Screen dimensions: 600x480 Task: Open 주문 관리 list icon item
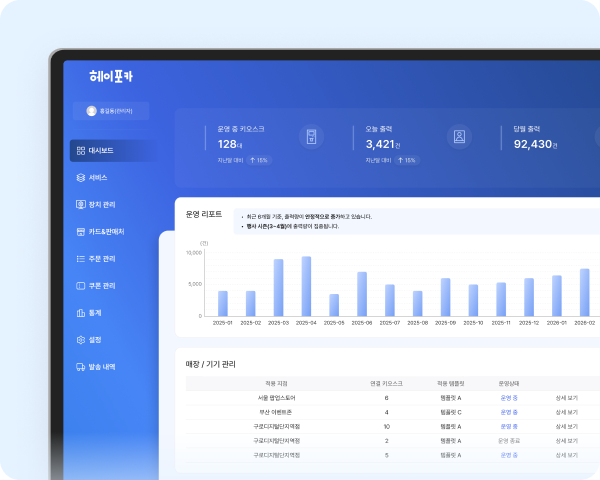click(x=96, y=259)
